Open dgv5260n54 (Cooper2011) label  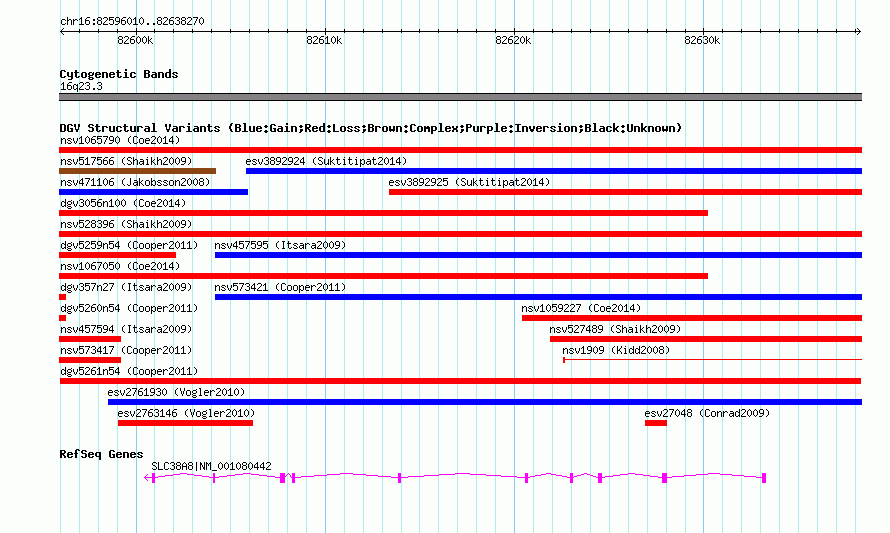[129, 308]
